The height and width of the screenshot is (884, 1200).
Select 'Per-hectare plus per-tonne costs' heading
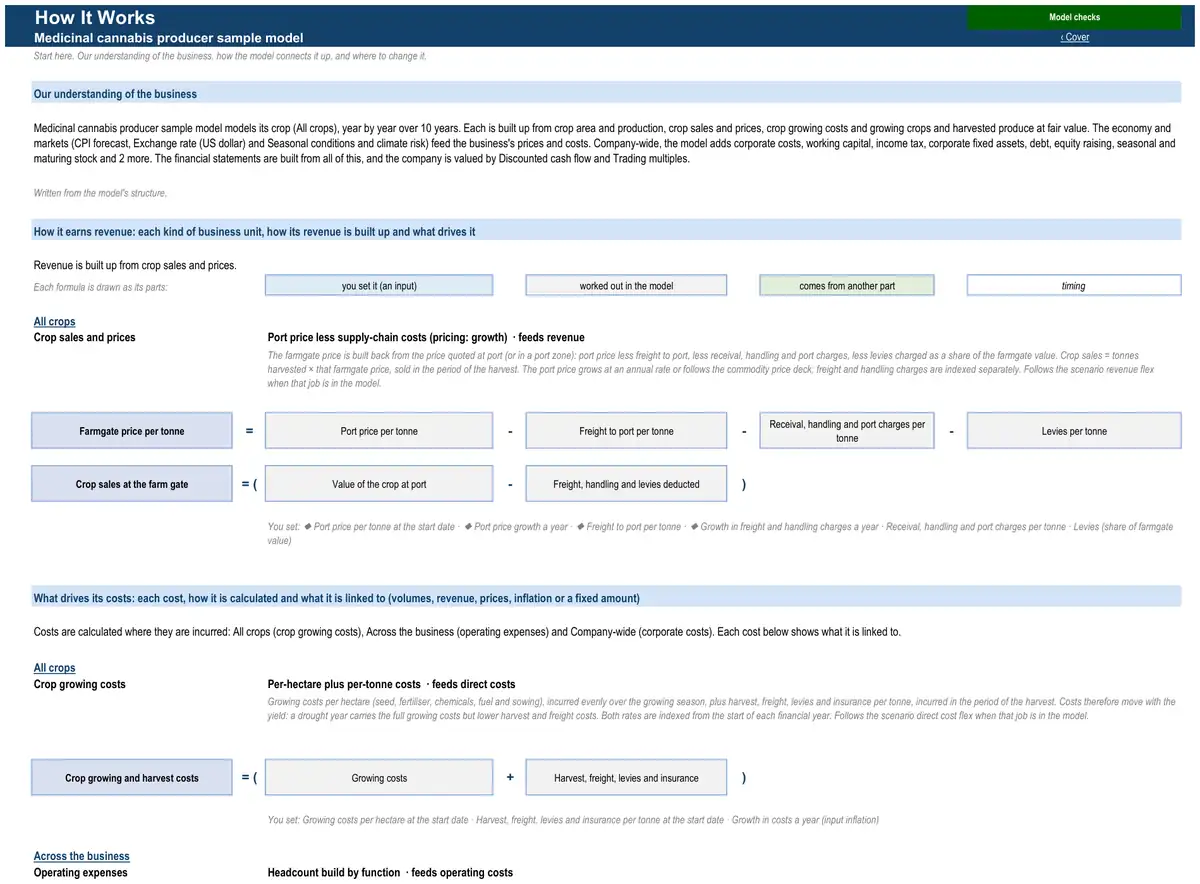point(391,685)
